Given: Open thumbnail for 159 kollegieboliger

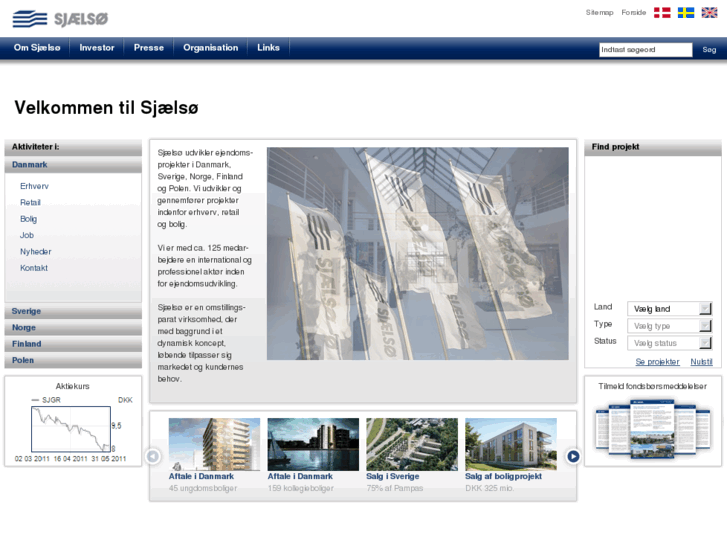Looking at the screenshot, I should pyautogui.click(x=313, y=444).
